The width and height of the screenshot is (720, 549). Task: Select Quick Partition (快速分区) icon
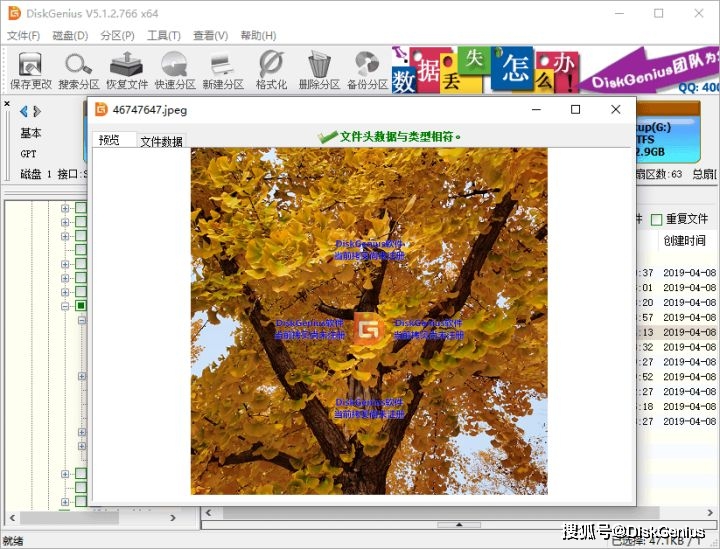click(175, 69)
